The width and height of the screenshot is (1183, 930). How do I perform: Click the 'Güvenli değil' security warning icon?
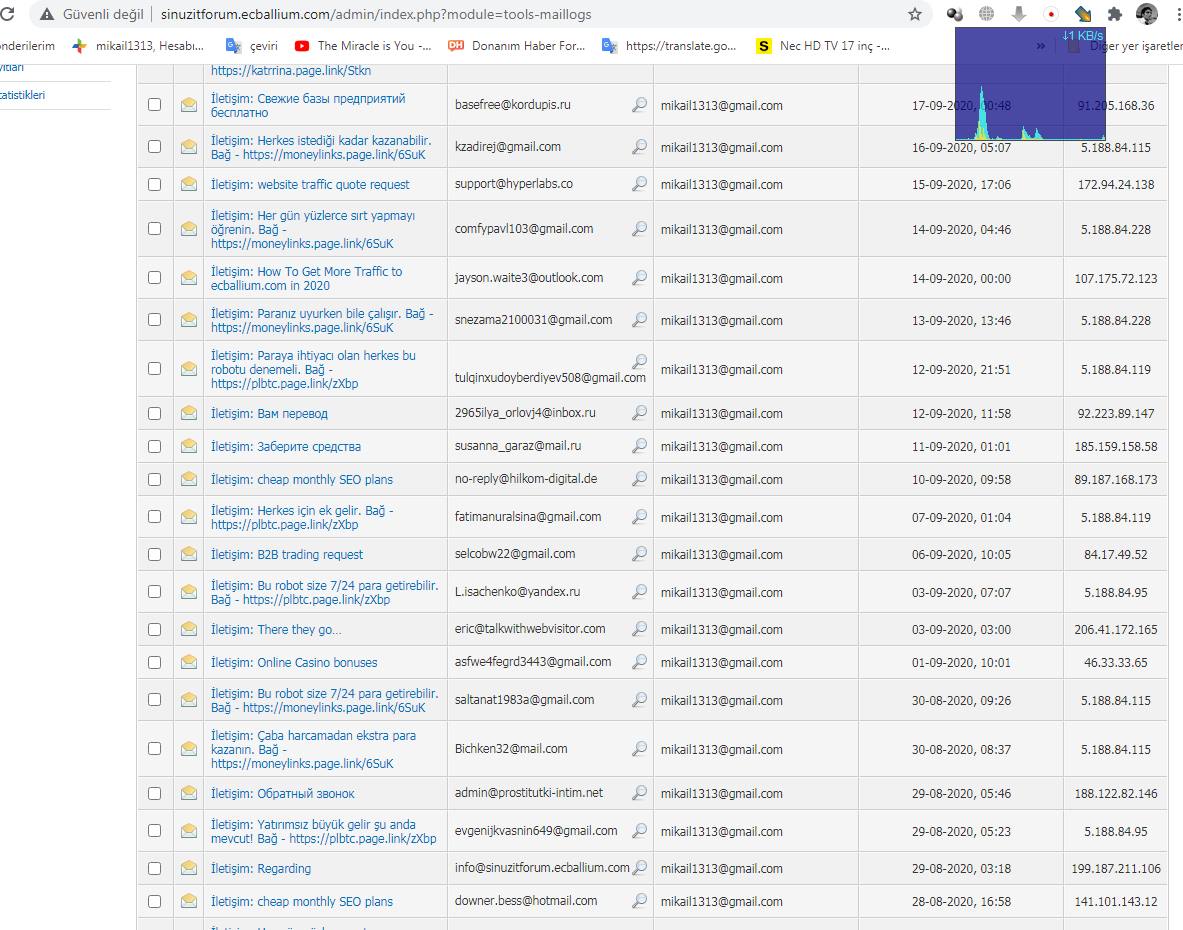point(46,15)
